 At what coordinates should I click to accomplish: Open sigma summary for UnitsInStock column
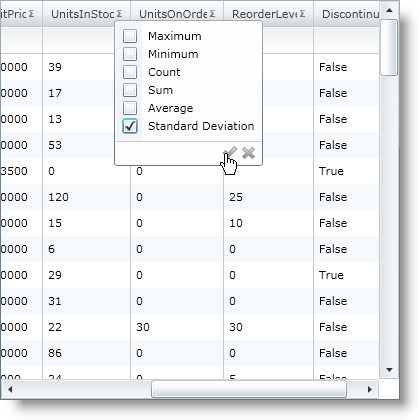click(x=119, y=14)
